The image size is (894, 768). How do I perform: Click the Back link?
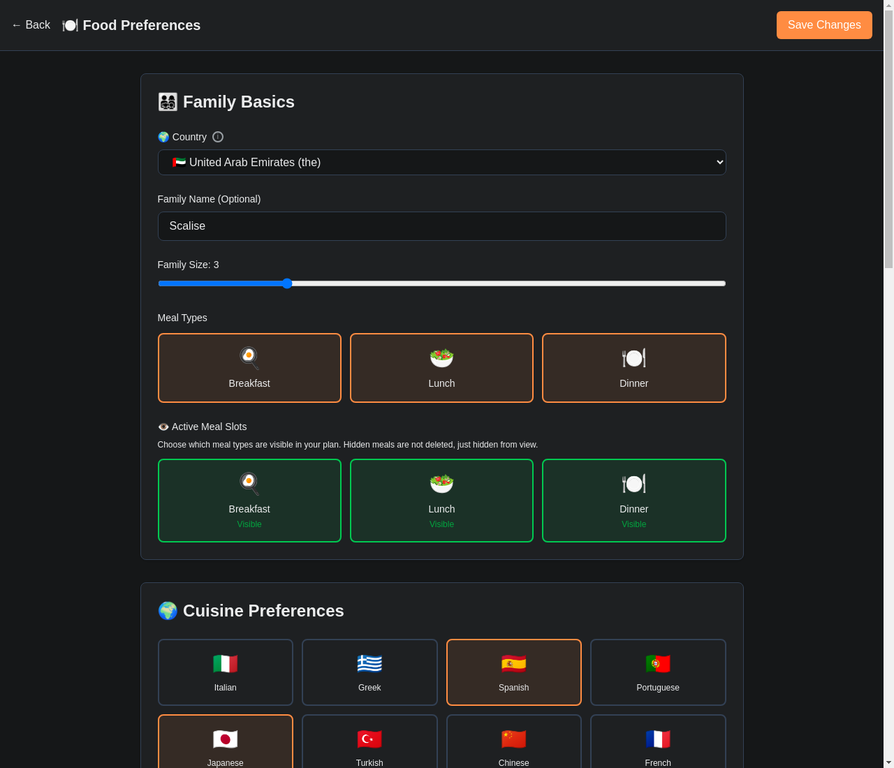[x=30, y=24]
